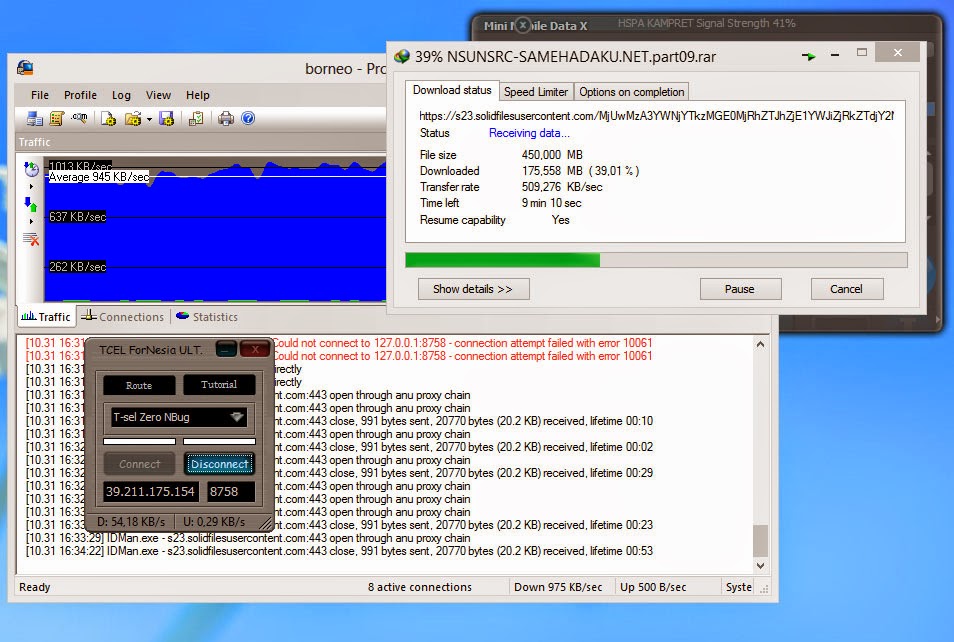Click HSPA KAMPRET Signal Strength text
Screen dimensions: 954x642
(706, 23)
